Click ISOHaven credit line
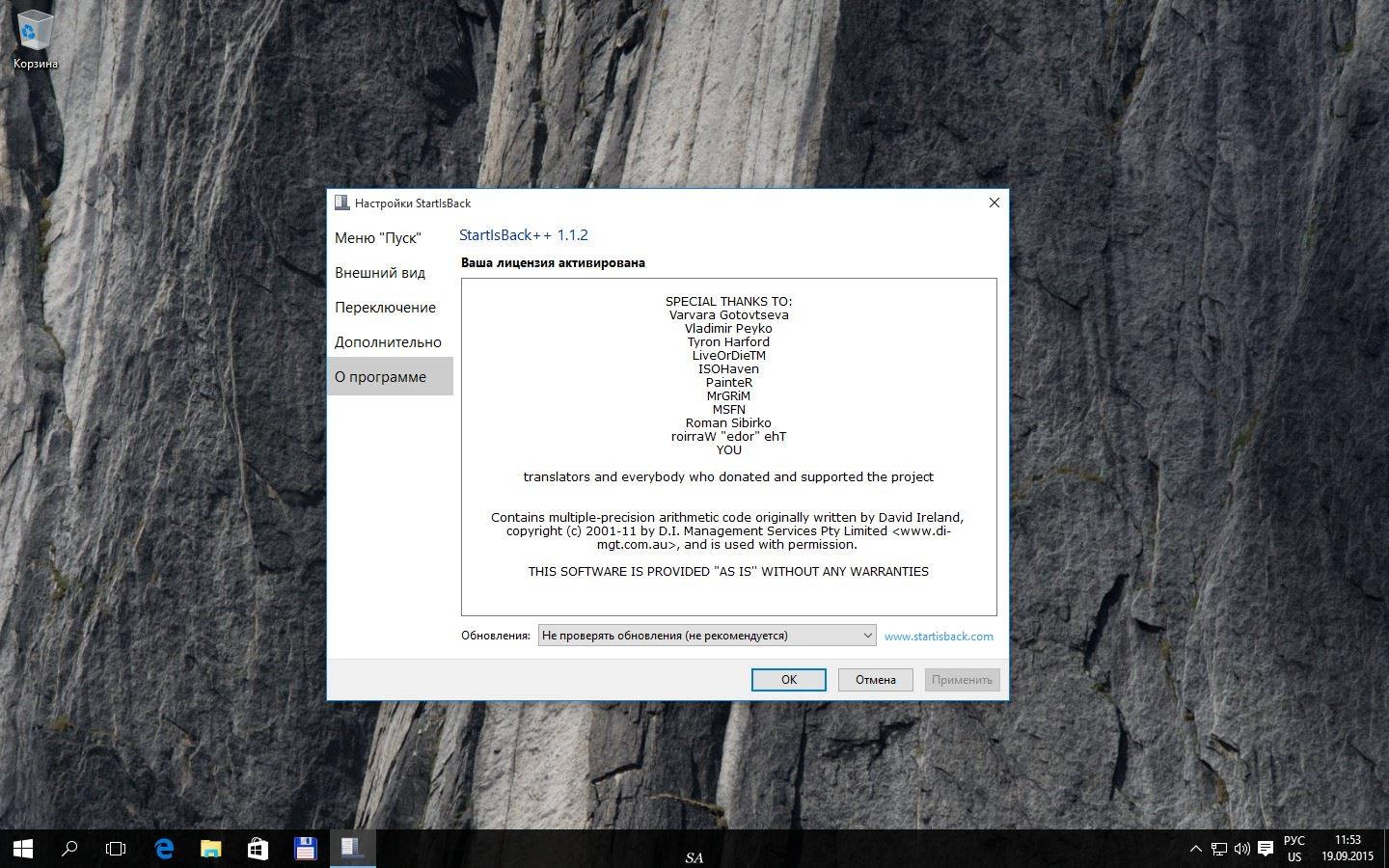 click(x=728, y=368)
